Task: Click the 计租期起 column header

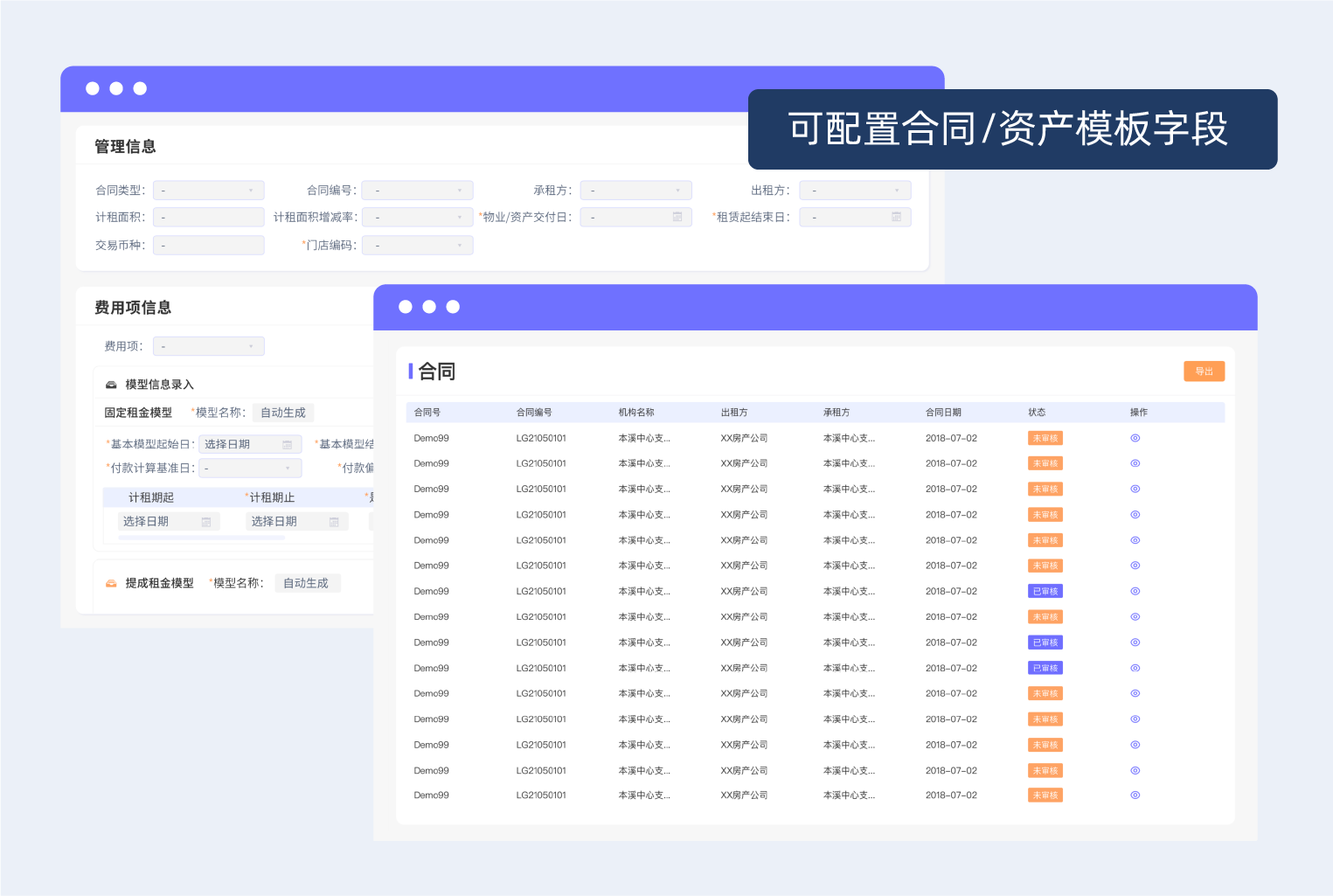Action: pos(151,497)
